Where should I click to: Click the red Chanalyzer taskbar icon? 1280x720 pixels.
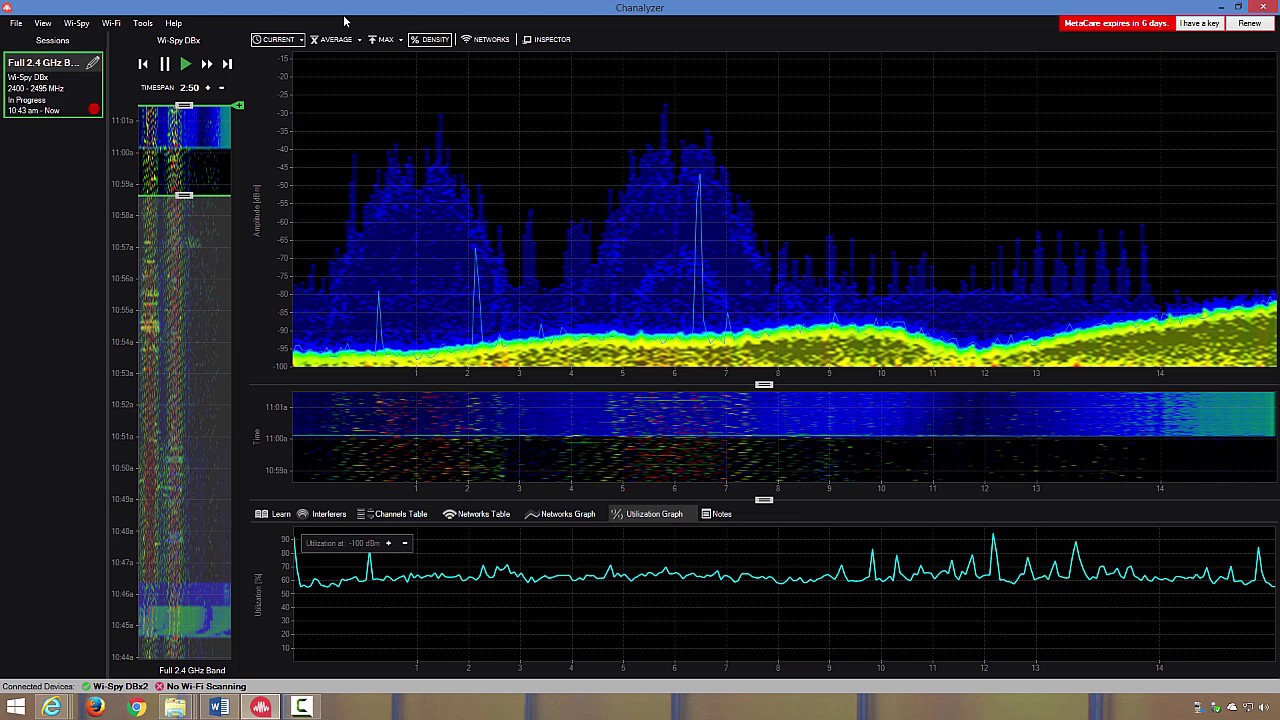click(261, 708)
